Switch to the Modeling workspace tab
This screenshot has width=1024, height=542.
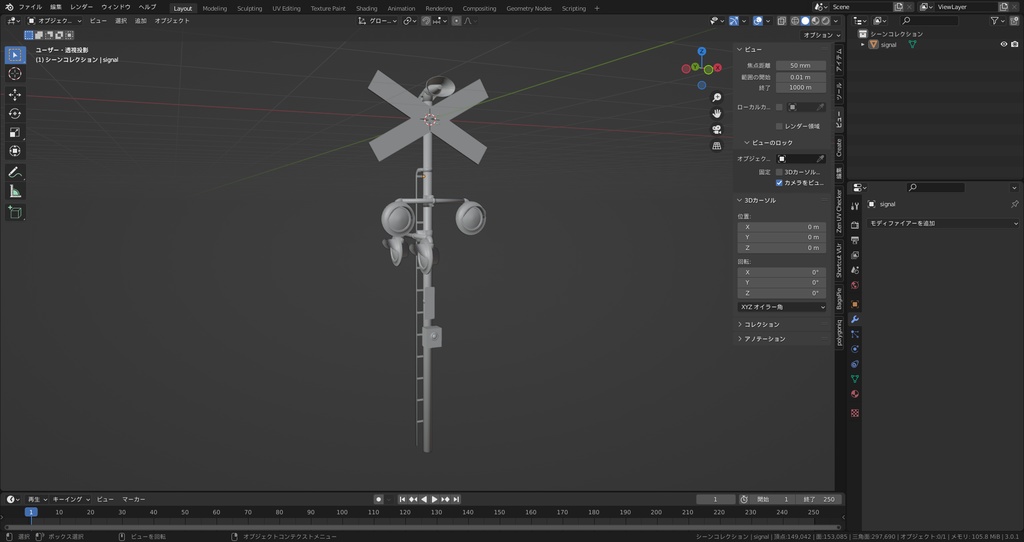(214, 8)
